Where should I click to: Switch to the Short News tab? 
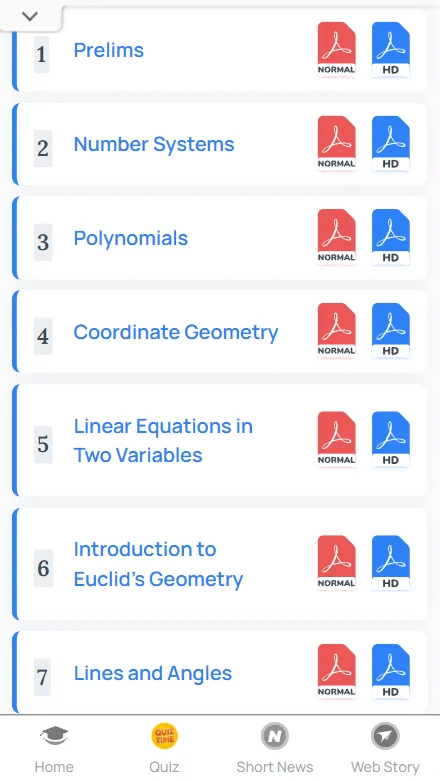[x=275, y=749]
